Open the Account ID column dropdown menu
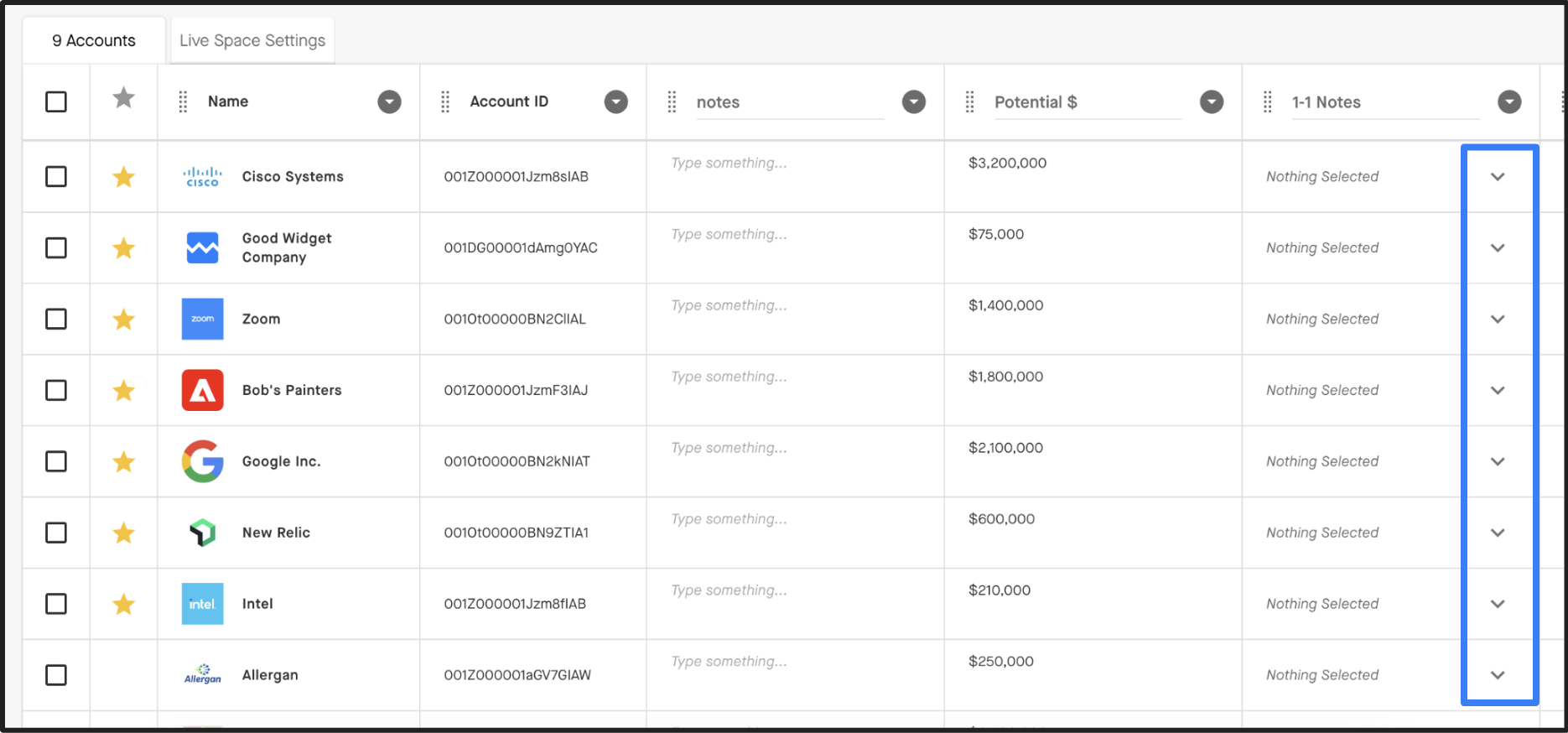This screenshot has width=1568, height=733. [616, 101]
